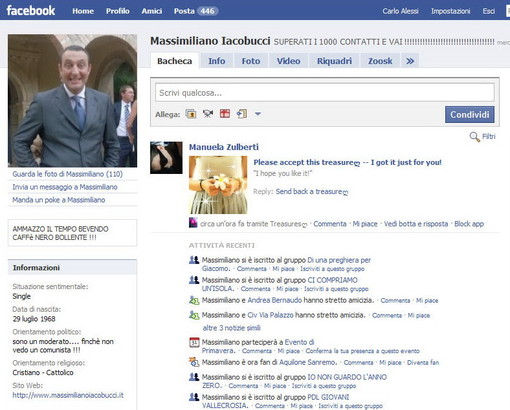Open Profilo in the top bar

[118, 11]
